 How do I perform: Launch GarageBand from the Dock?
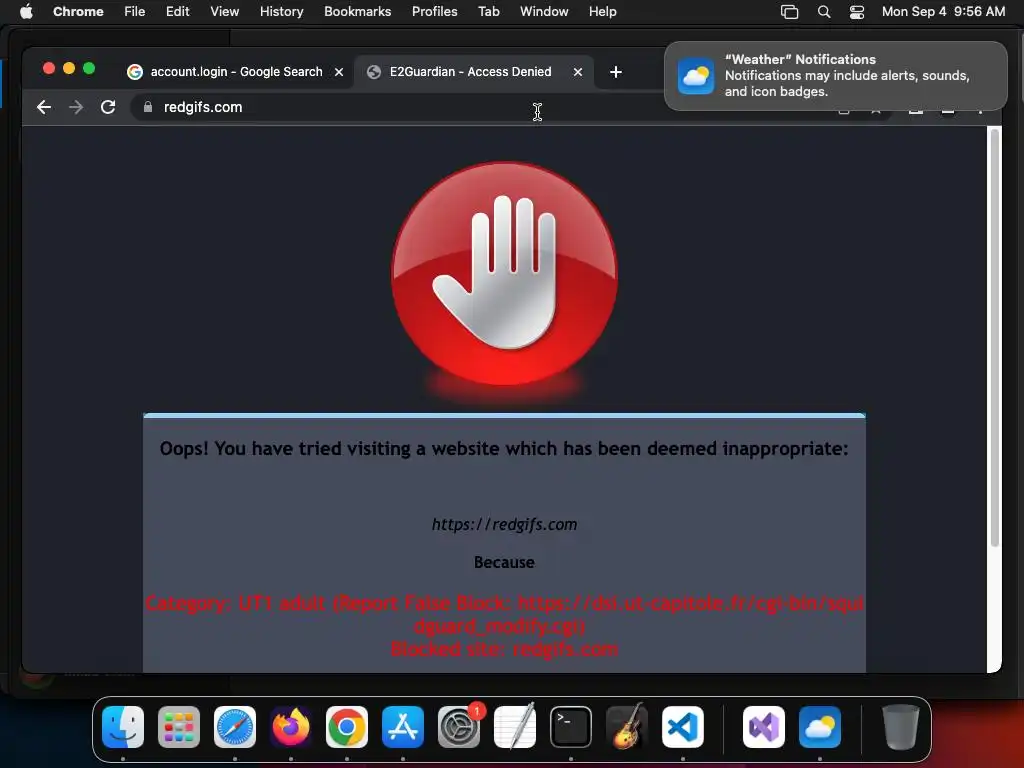[627, 727]
